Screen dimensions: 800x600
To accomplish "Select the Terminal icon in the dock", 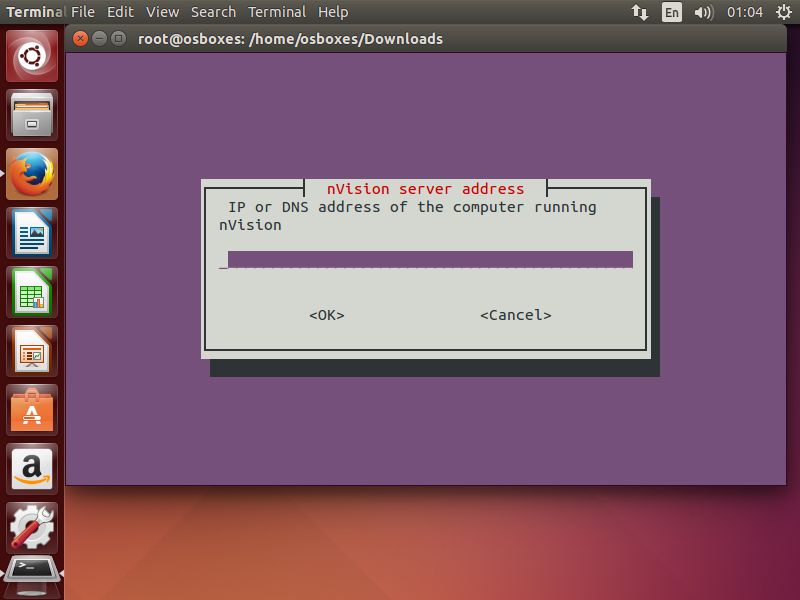I will tap(32, 577).
